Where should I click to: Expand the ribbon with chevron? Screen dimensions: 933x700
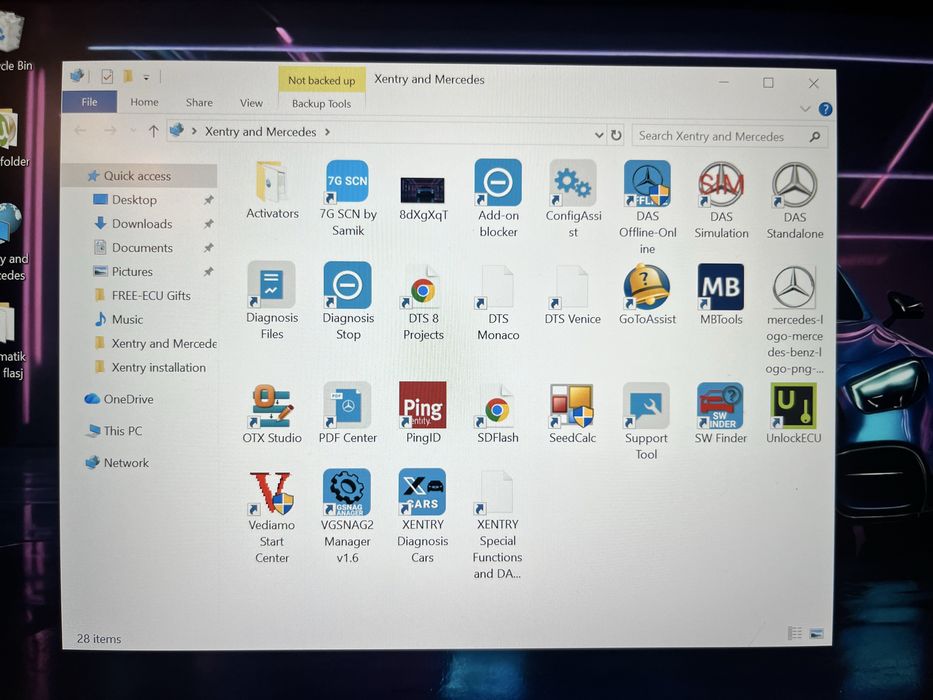pyautogui.click(x=805, y=109)
